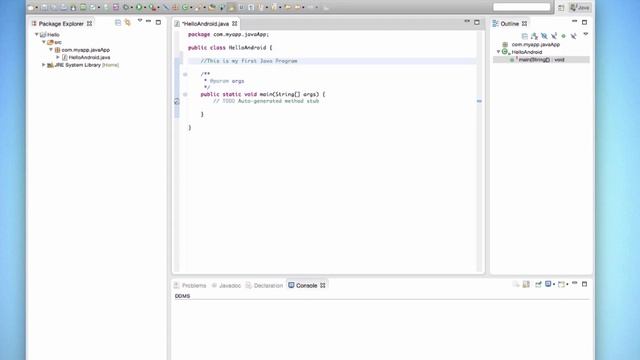Toggle Sort alphabetically in Outline

[535, 36]
